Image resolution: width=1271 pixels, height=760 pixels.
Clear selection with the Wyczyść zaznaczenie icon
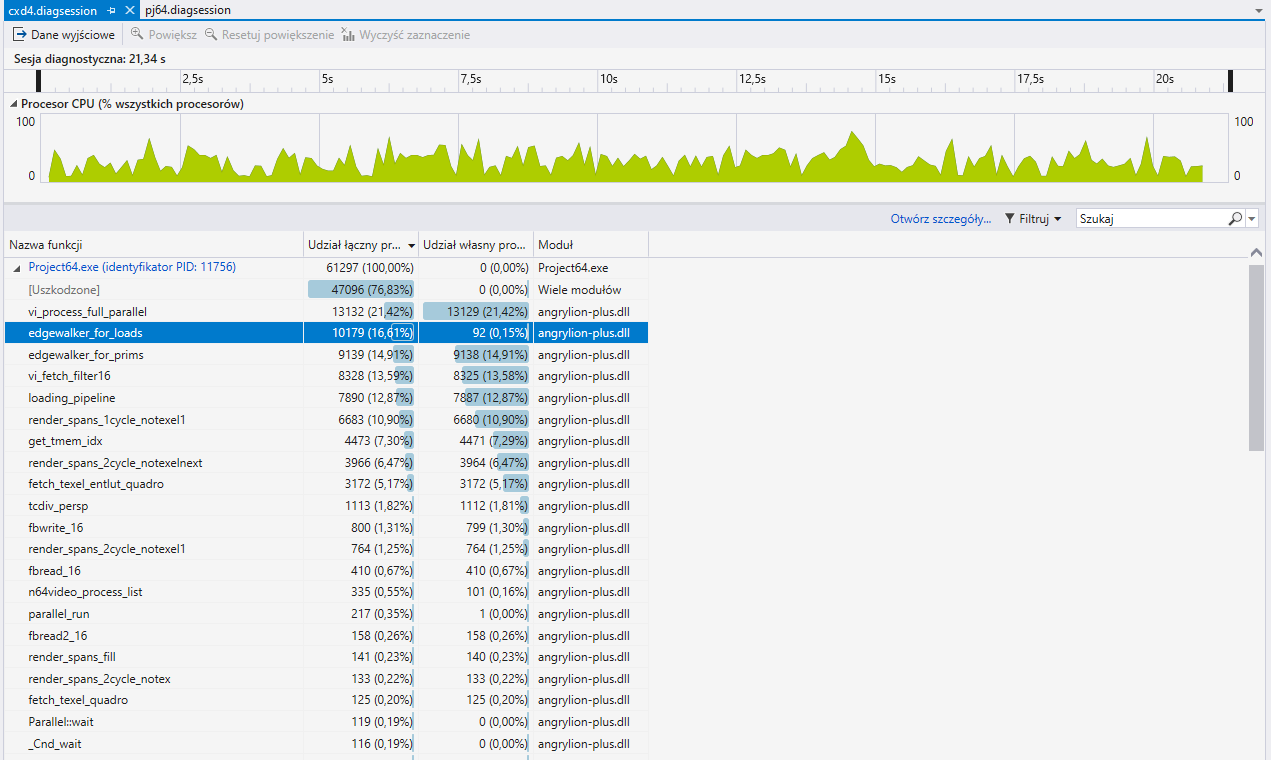[x=346, y=34]
